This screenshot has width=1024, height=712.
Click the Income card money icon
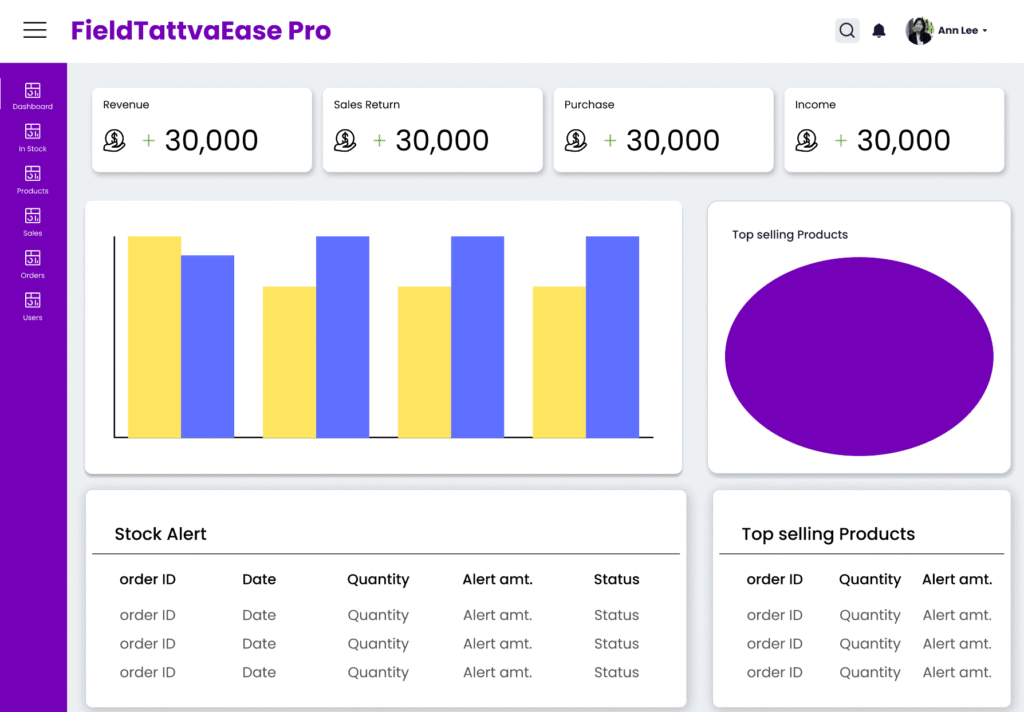tap(807, 141)
